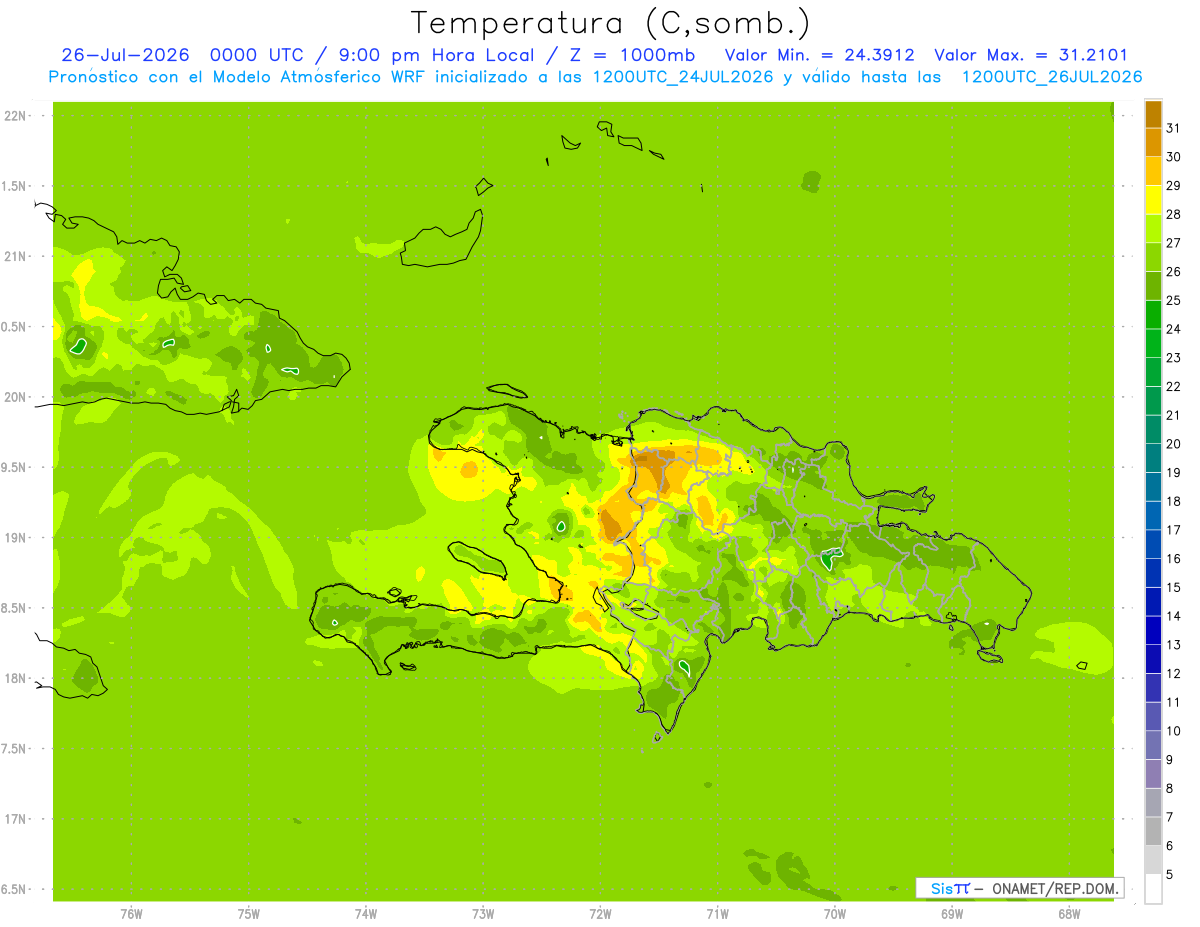This screenshot has height=927, width=1200.
Task: Click the "6.5N" latitude label
Action: (x=15, y=889)
